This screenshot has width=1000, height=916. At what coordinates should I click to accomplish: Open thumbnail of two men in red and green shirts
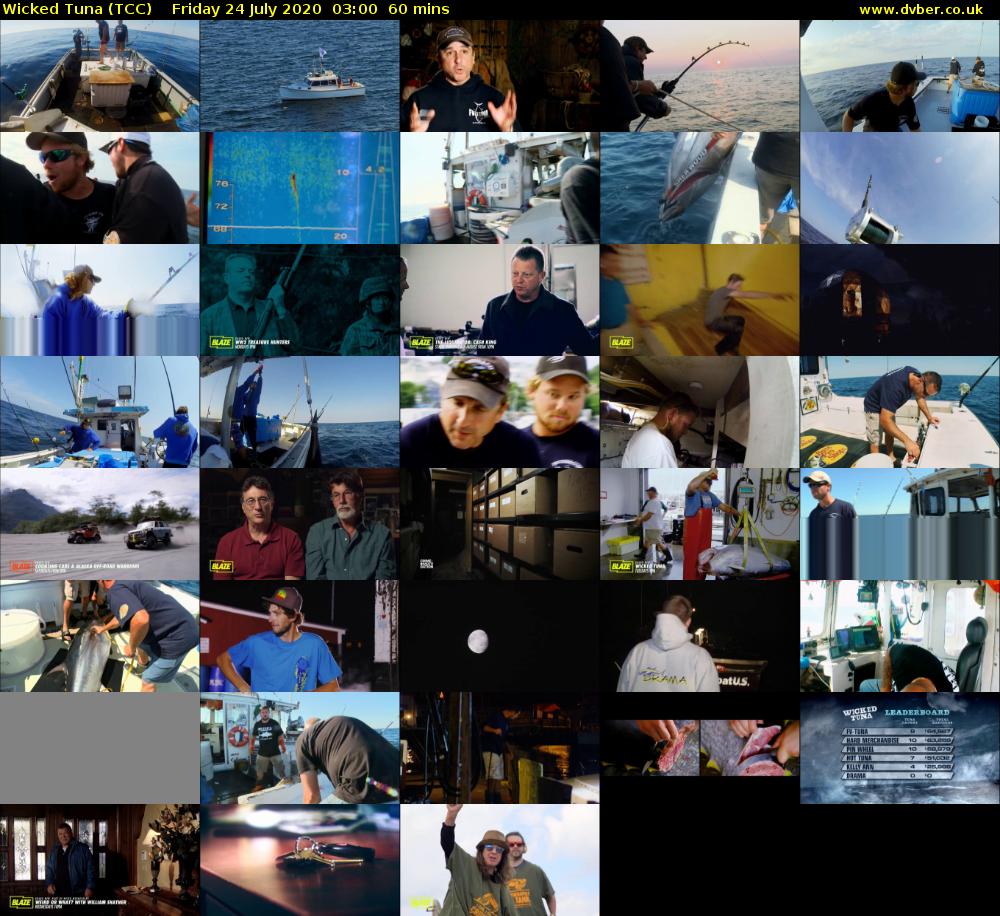point(300,524)
